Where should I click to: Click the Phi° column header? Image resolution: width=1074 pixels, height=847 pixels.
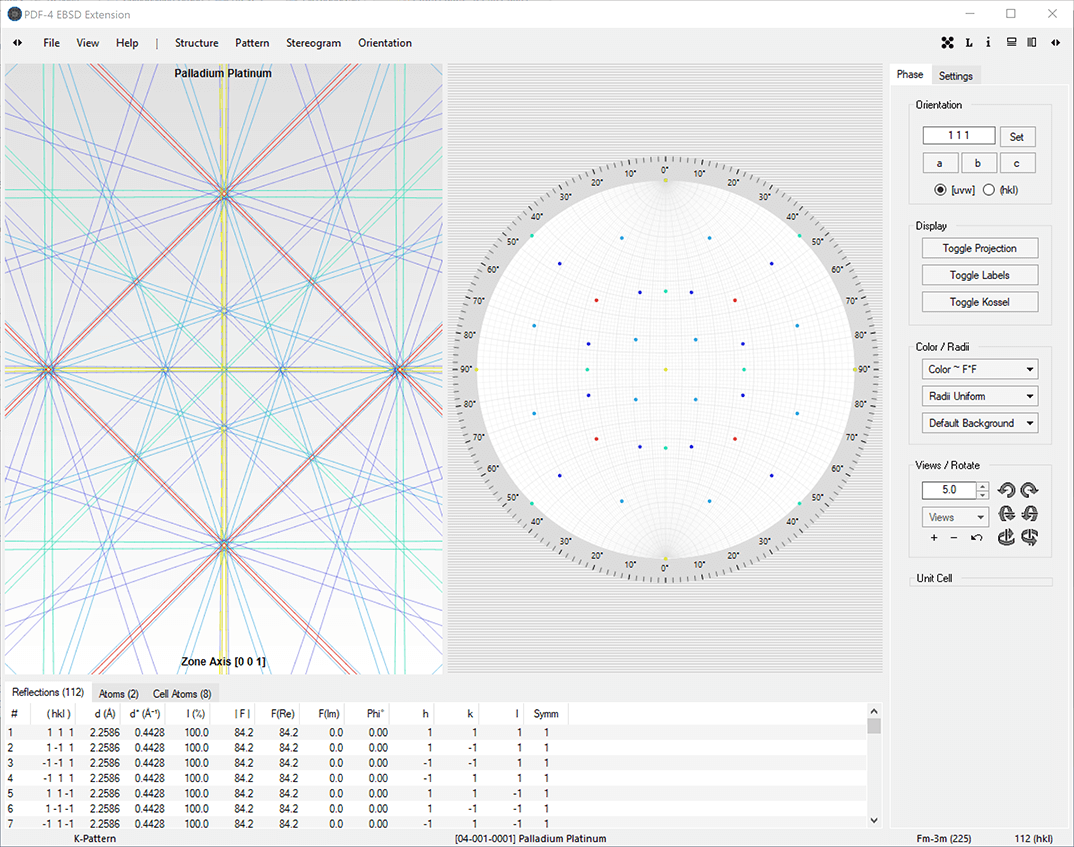click(x=367, y=713)
